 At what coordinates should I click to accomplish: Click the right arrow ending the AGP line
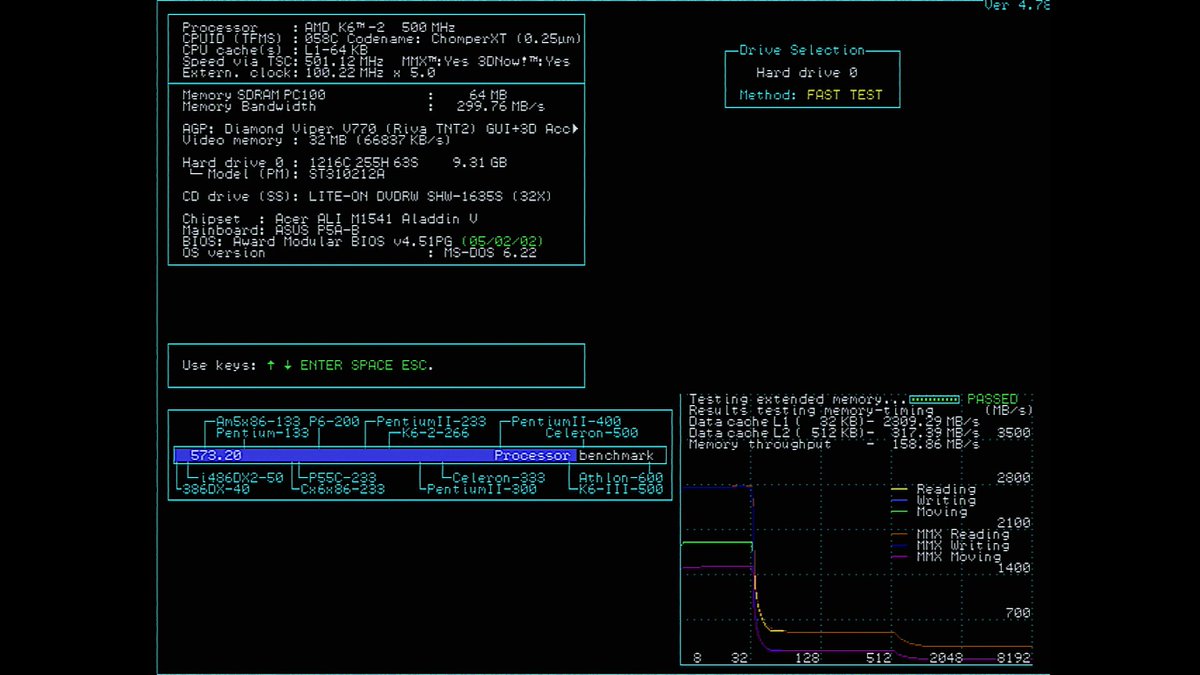(576, 129)
